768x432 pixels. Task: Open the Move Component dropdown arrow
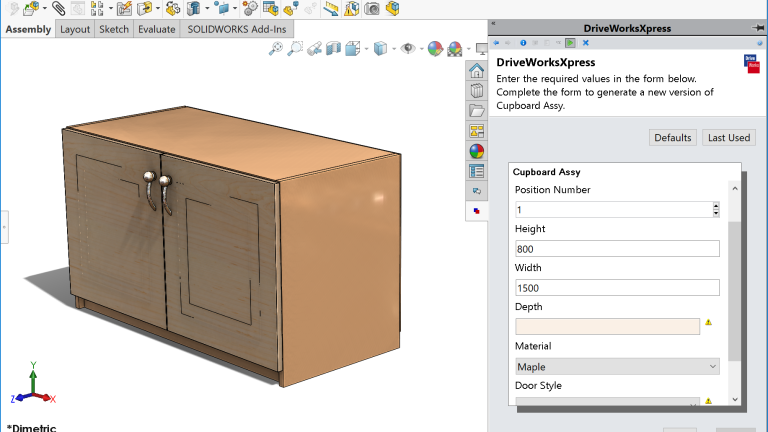(x=158, y=8)
